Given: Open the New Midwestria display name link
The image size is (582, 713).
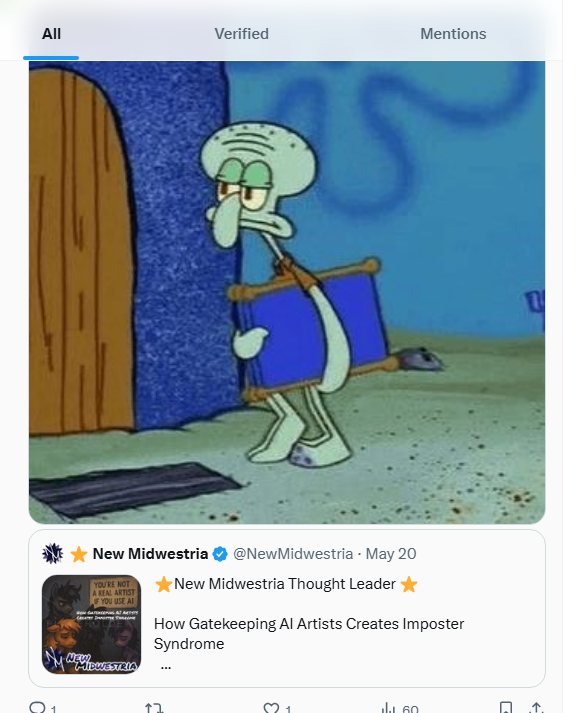Looking at the screenshot, I should point(150,554).
